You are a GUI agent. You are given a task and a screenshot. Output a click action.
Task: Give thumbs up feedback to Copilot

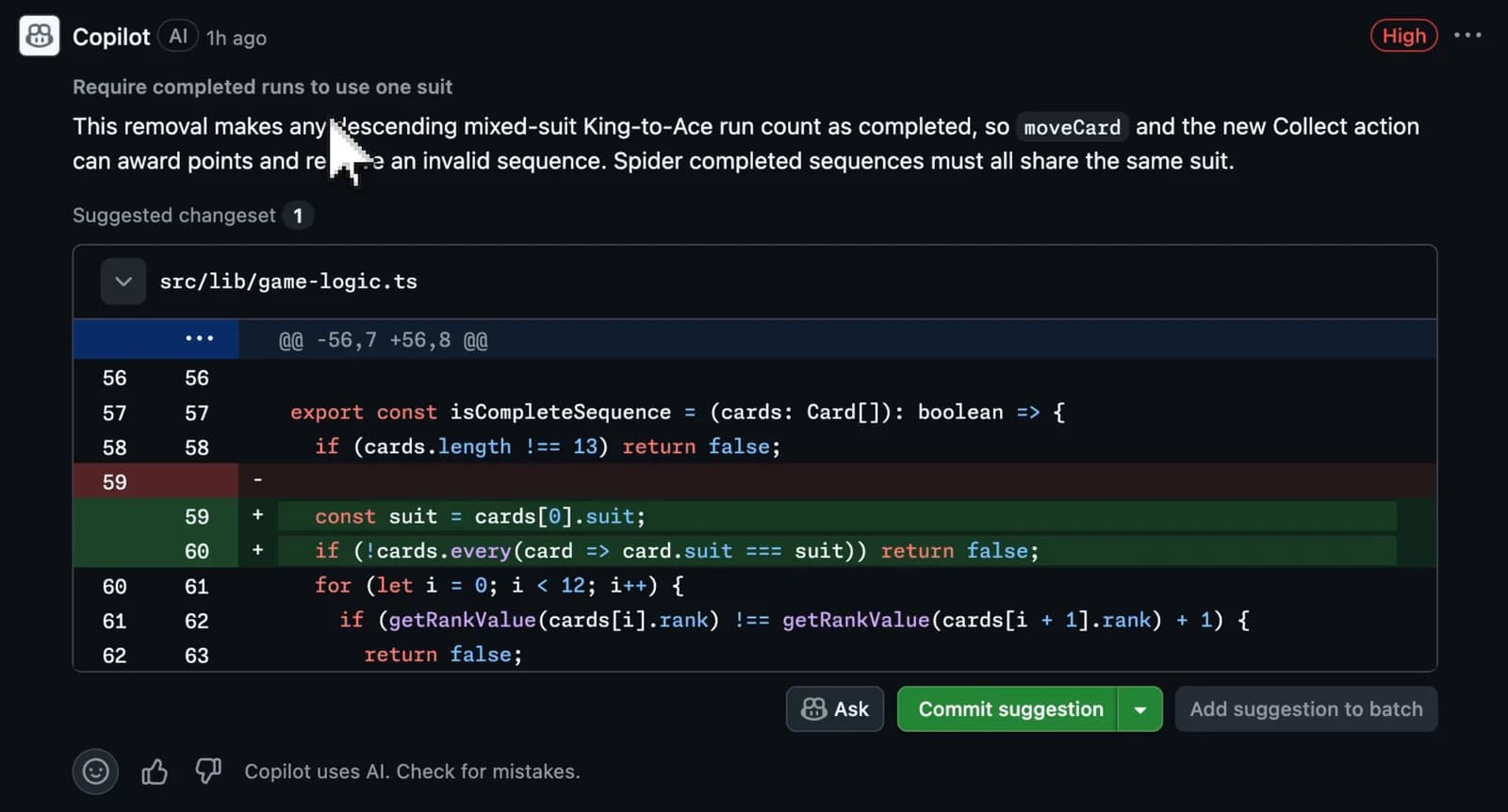pos(155,772)
